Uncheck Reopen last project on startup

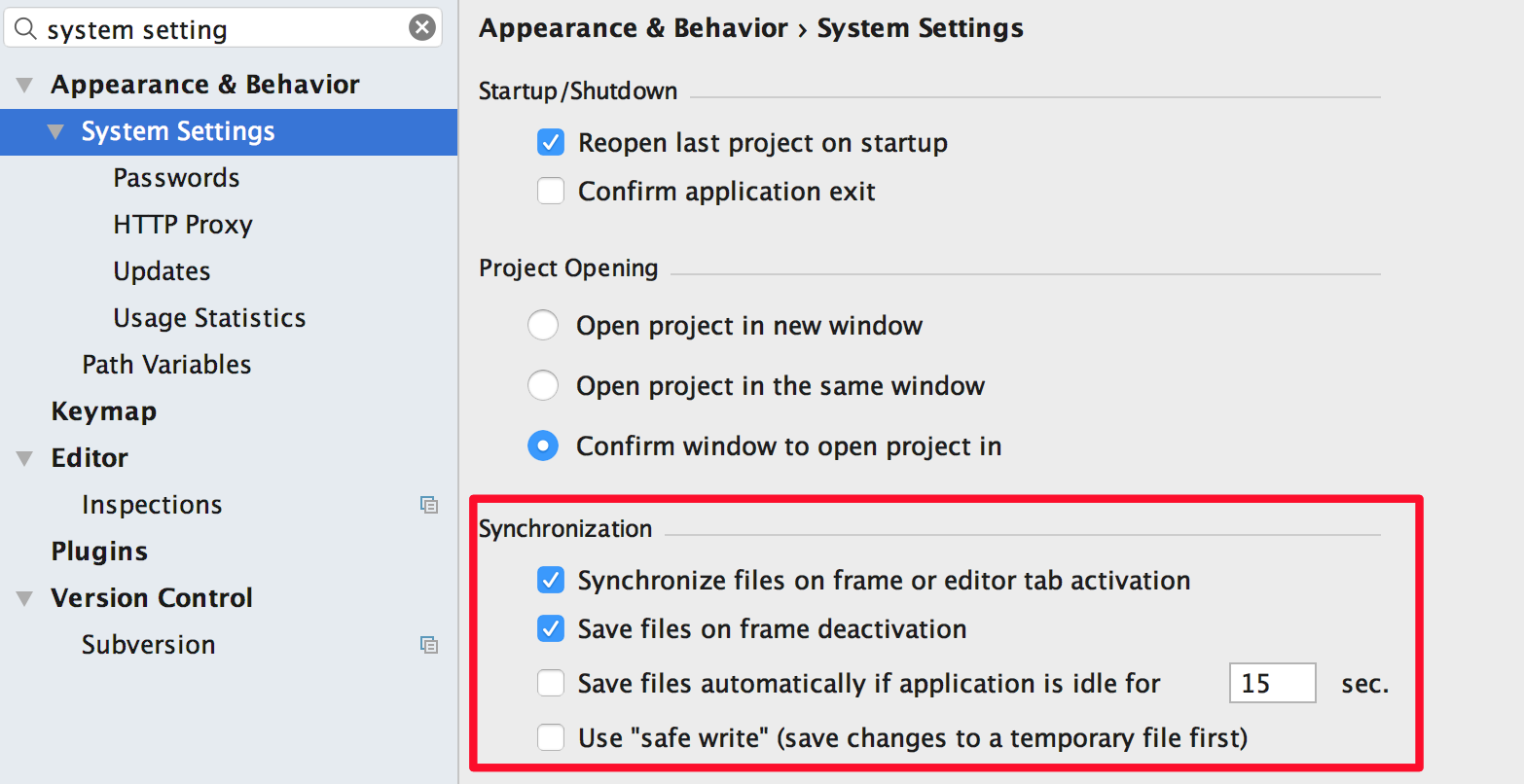[551, 143]
